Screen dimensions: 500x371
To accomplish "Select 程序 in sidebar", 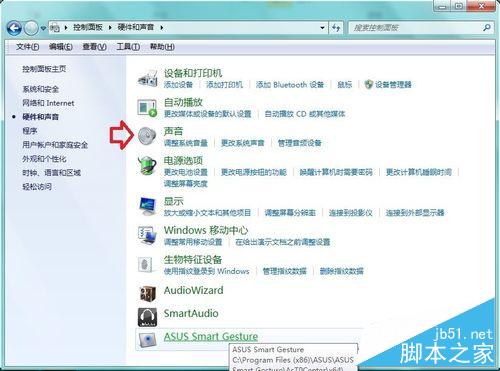I will click(x=30, y=131).
